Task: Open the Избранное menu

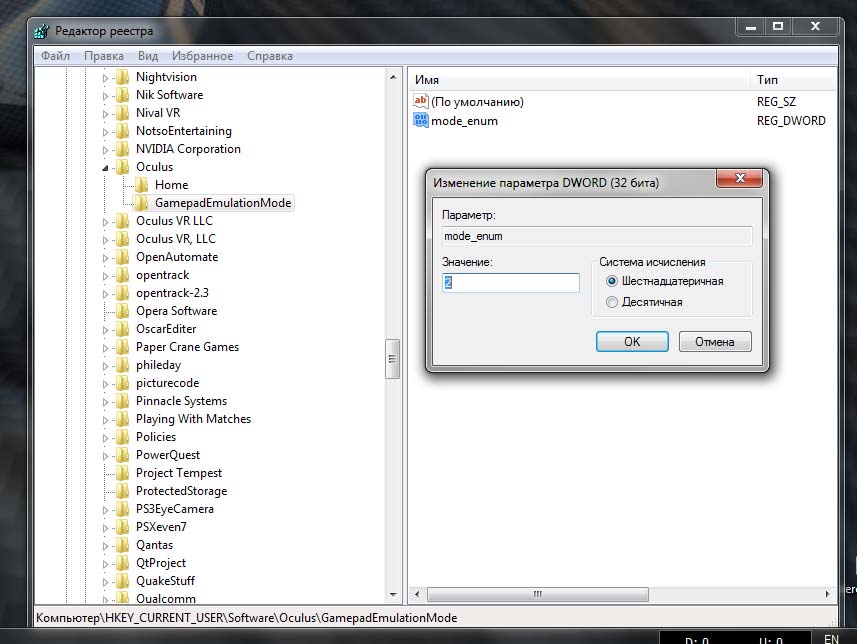Action: 202,56
